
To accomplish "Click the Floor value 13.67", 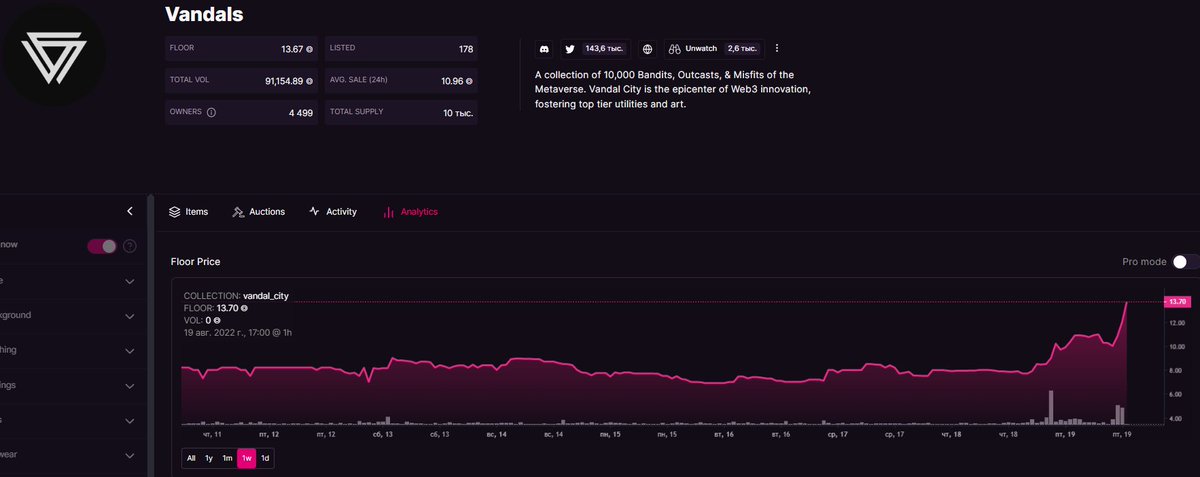I will 293,48.
